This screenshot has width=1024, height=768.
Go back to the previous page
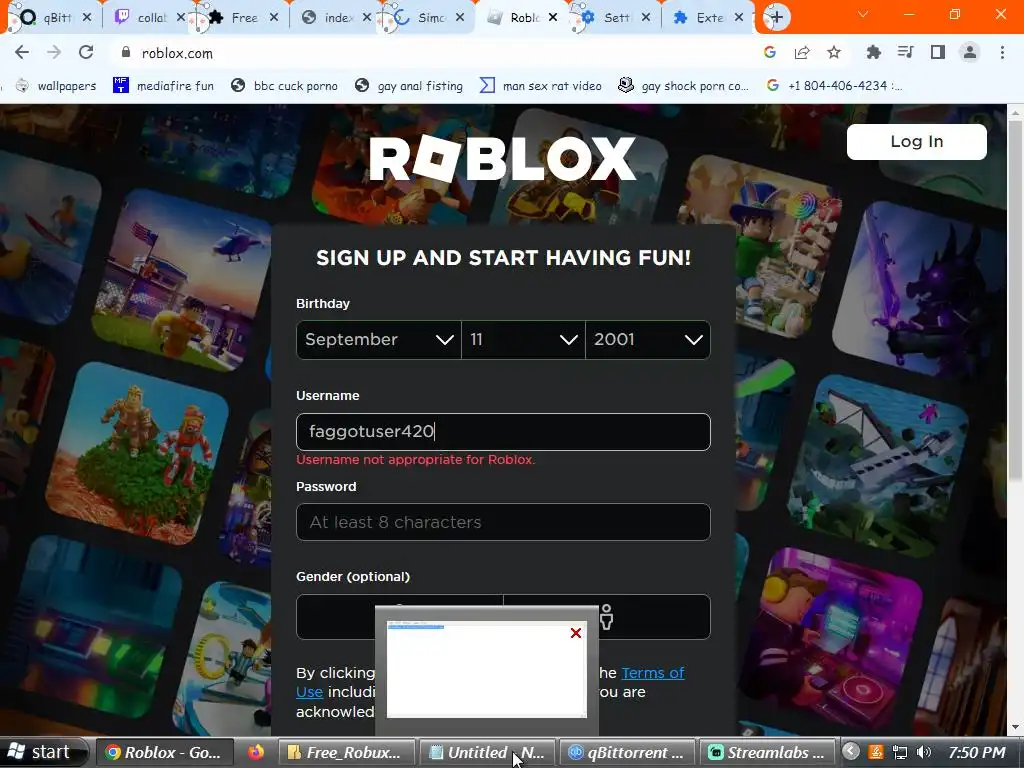point(22,53)
